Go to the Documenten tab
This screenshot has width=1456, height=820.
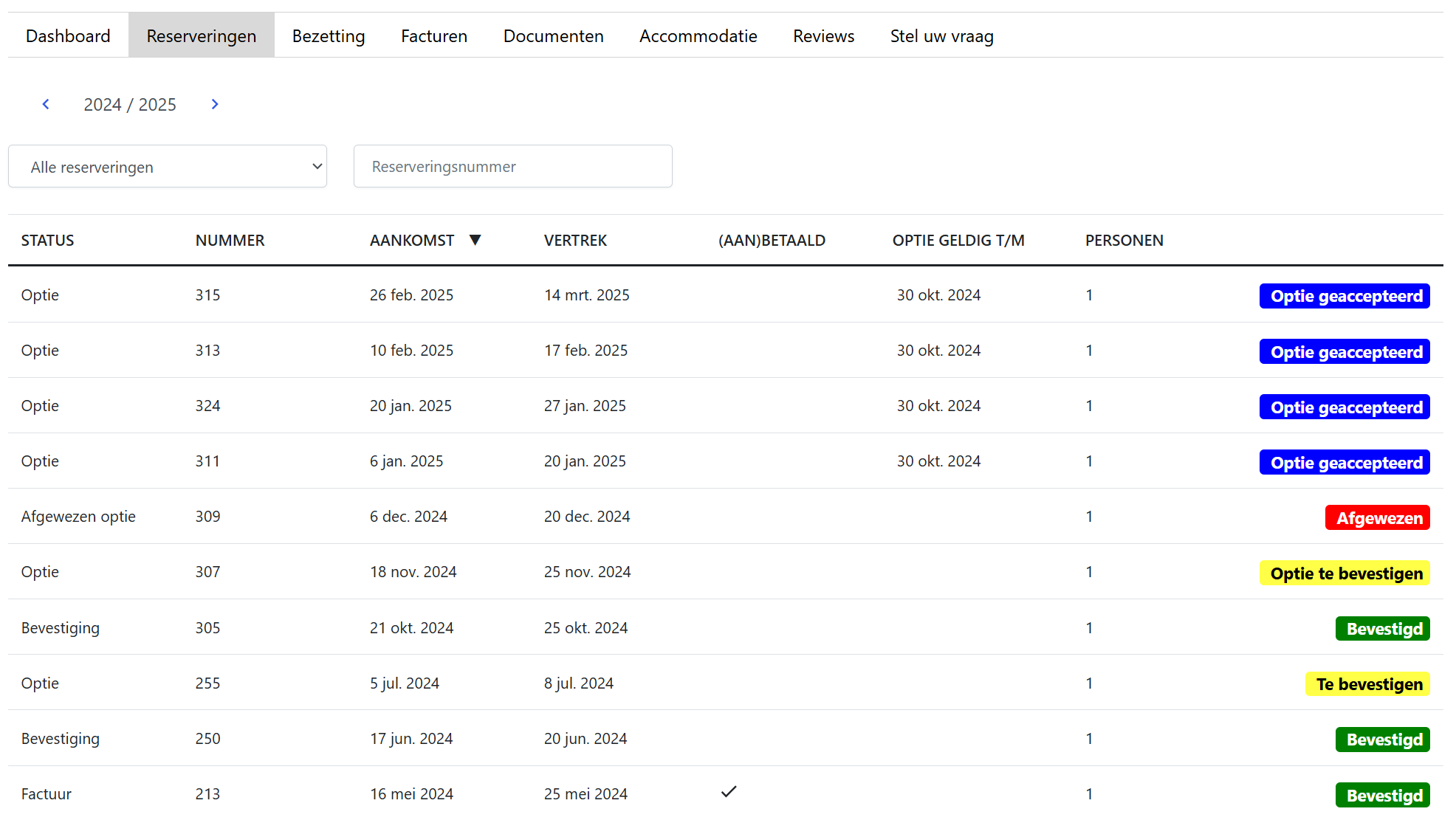[x=553, y=35]
